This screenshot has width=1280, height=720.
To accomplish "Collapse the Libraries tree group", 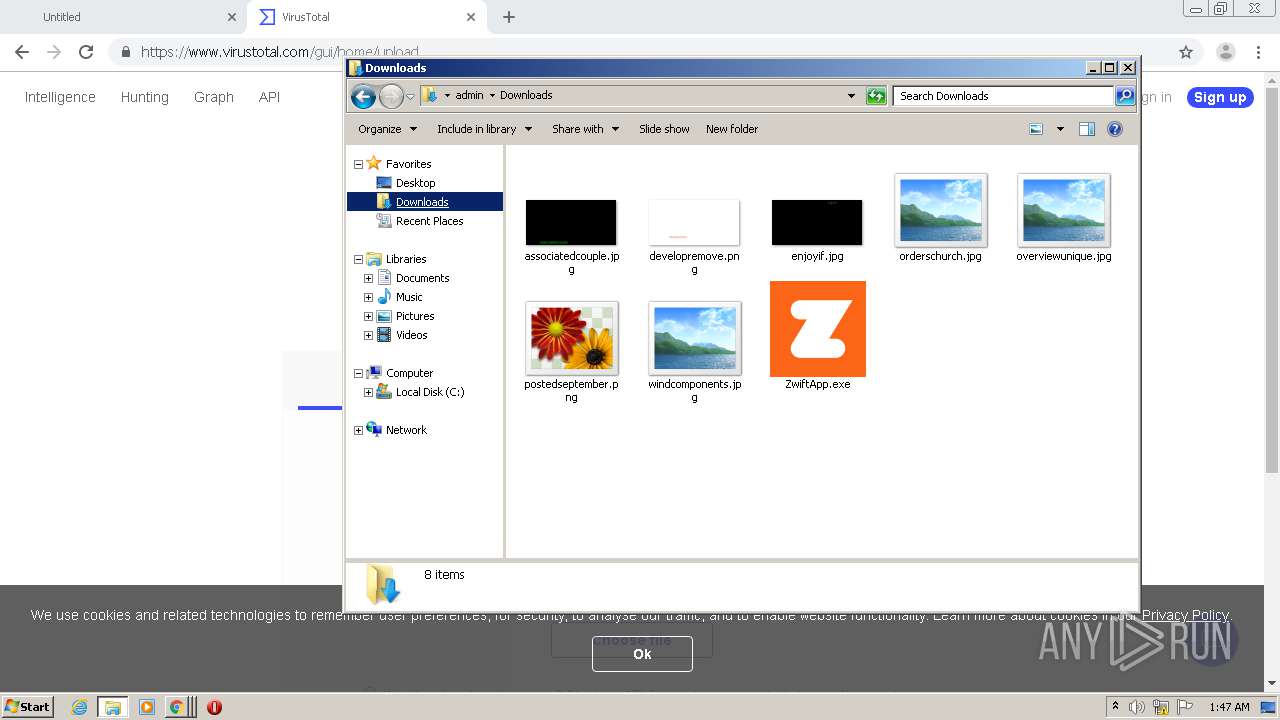I will click(x=358, y=259).
